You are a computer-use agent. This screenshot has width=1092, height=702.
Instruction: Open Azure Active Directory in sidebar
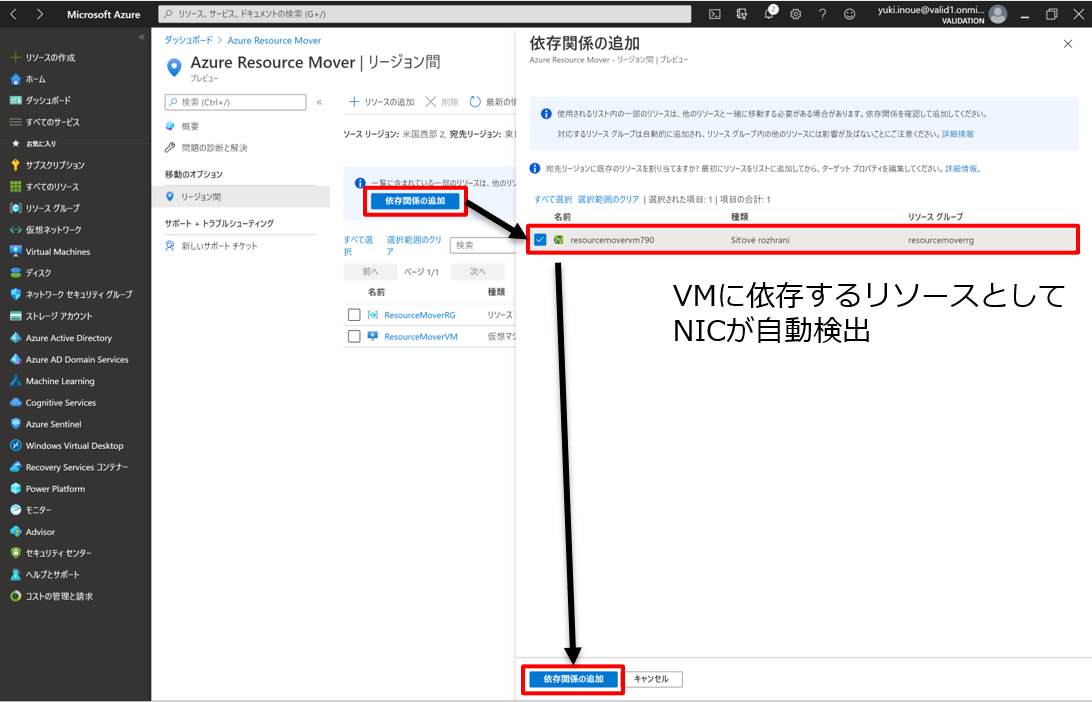pos(61,338)
